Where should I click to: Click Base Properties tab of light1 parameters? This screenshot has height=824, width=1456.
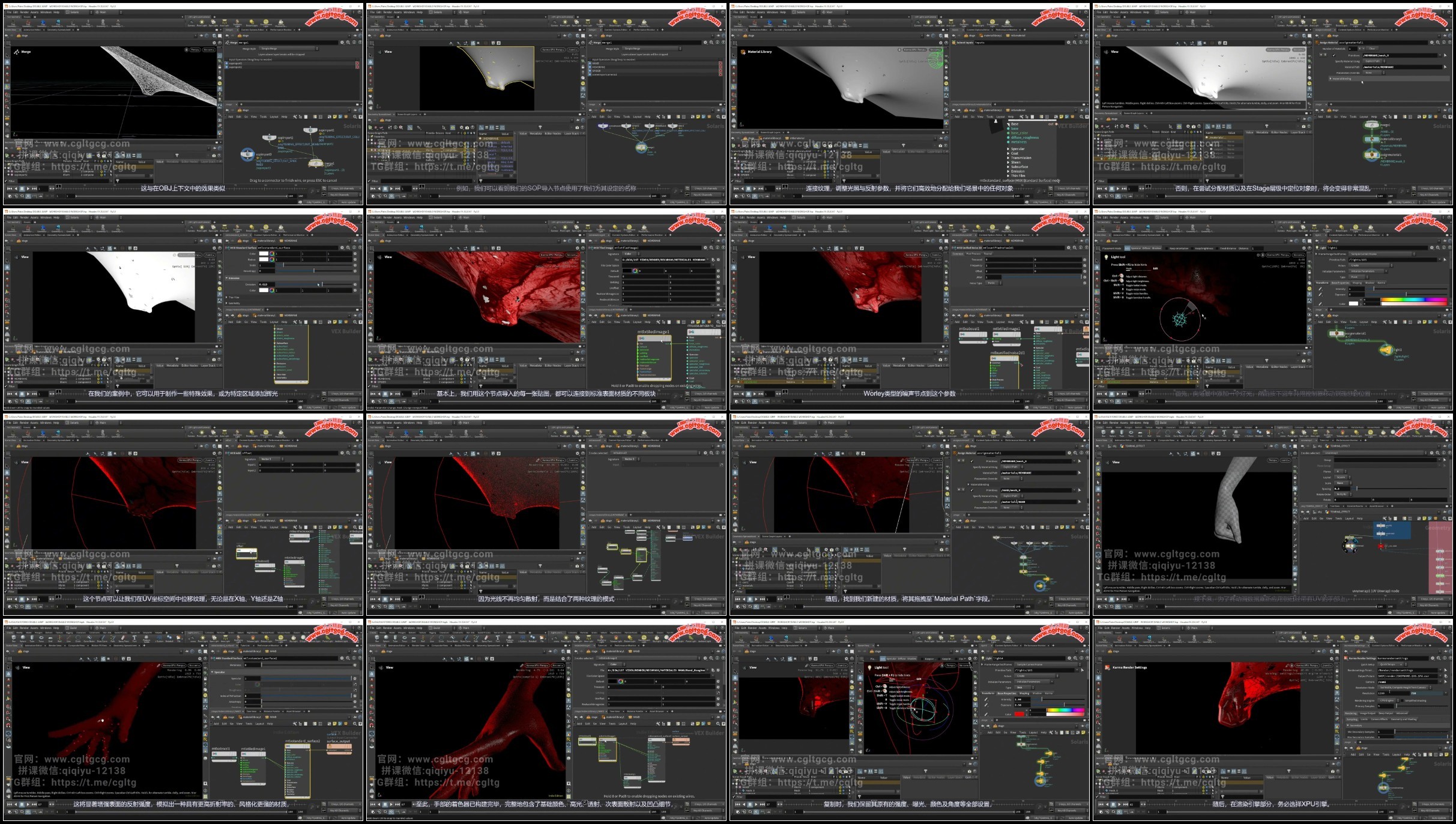point(1340,283)
